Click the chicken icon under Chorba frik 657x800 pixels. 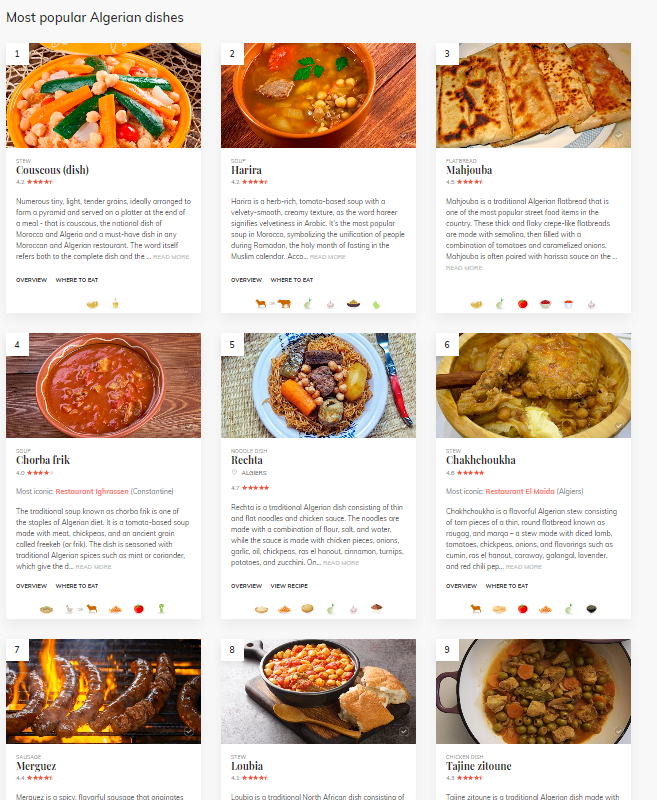[69, 609]
